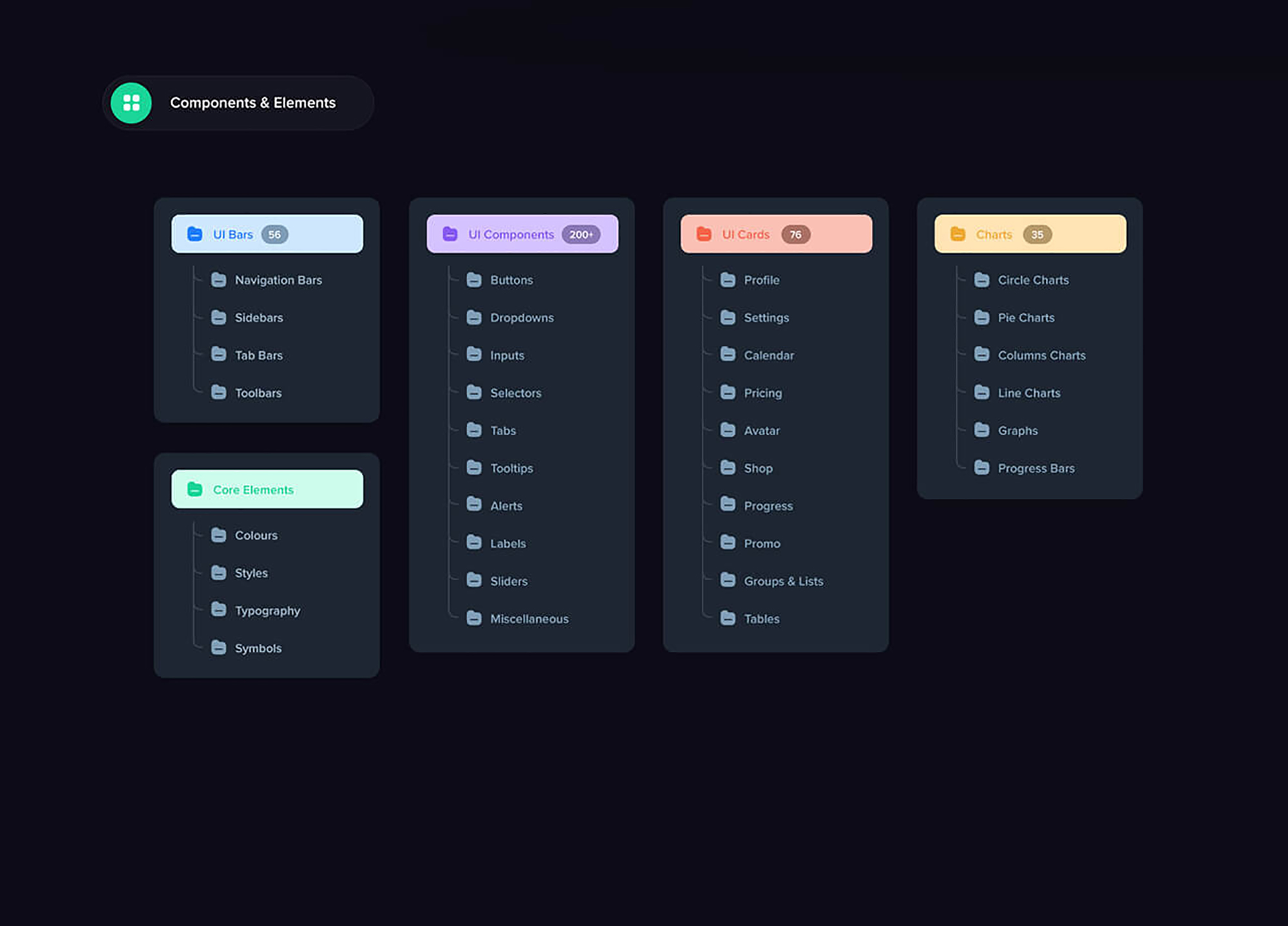The height and width of the screenshot is (926, 1288).
Task: Open the Calendar item under UI Cards
Action: pyautogui.click(x=769, y=355)
